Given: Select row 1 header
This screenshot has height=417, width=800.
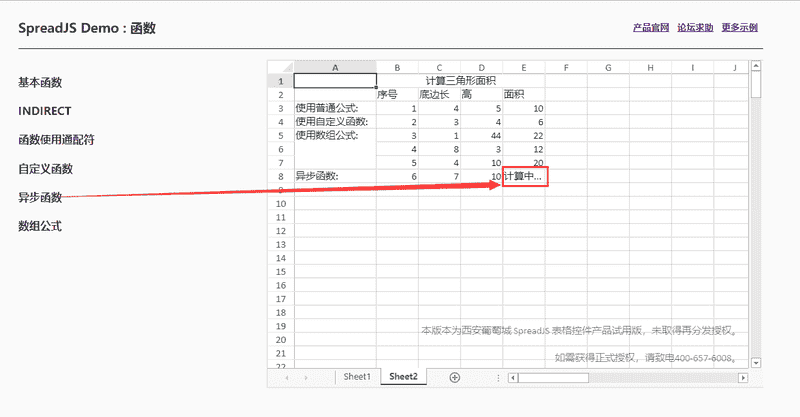Looking at the screenshot, I should point(281,81).
